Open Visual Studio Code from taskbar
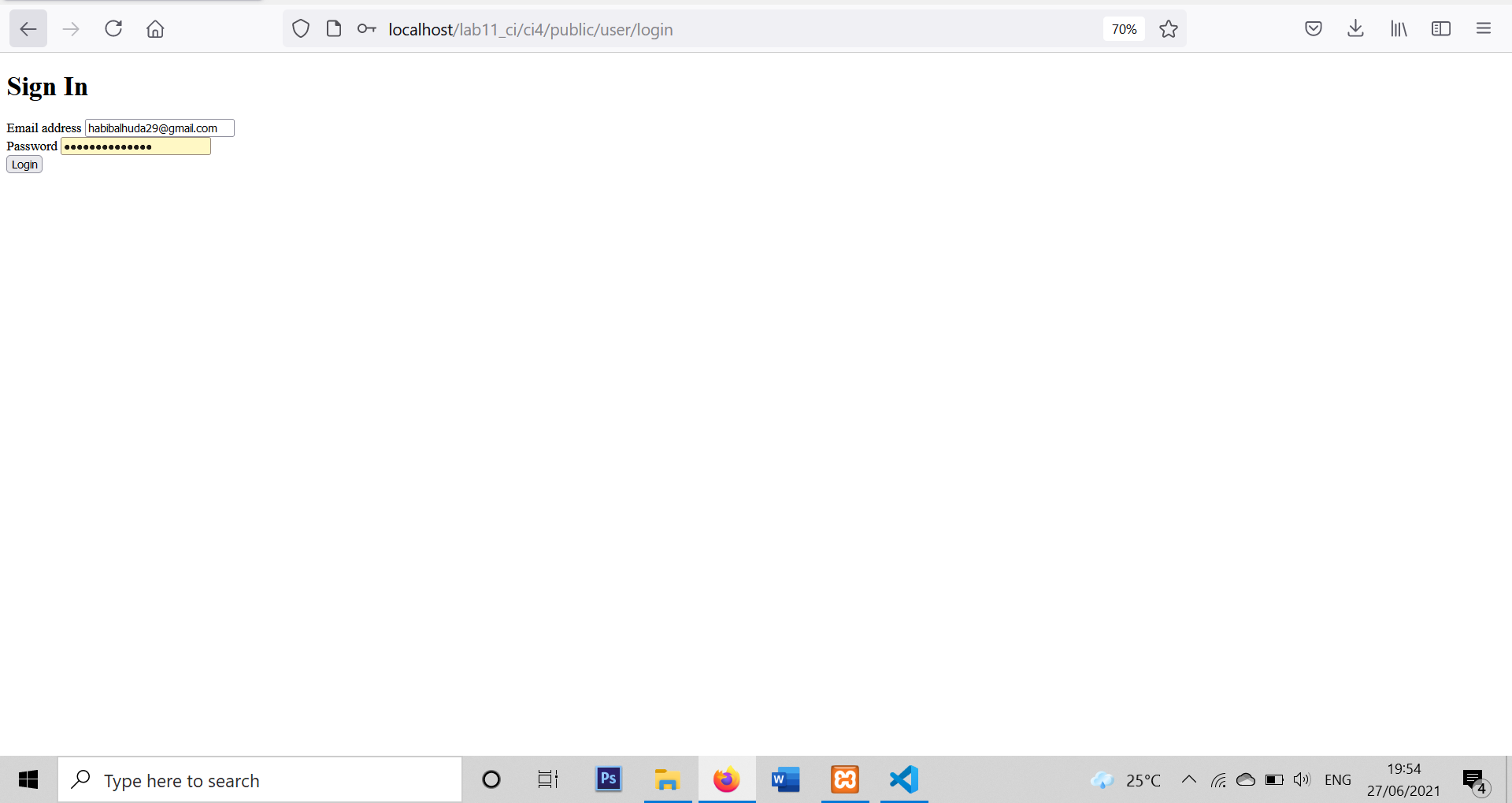 tap(904, 779)
